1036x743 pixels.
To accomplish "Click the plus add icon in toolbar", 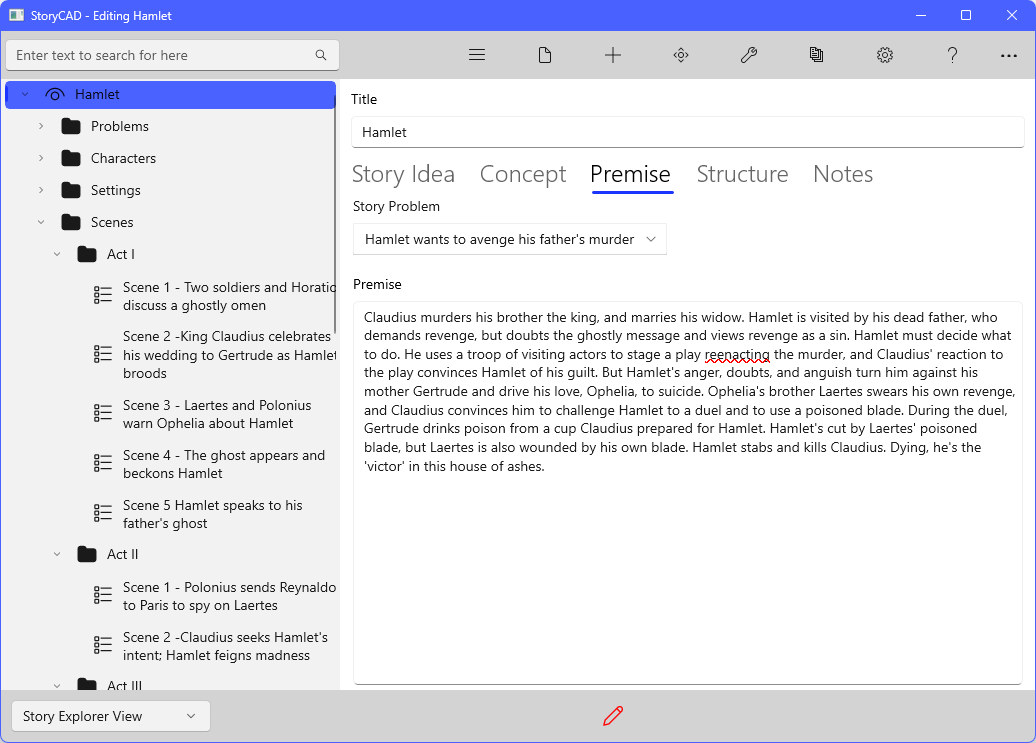I will tap(613, 55).
